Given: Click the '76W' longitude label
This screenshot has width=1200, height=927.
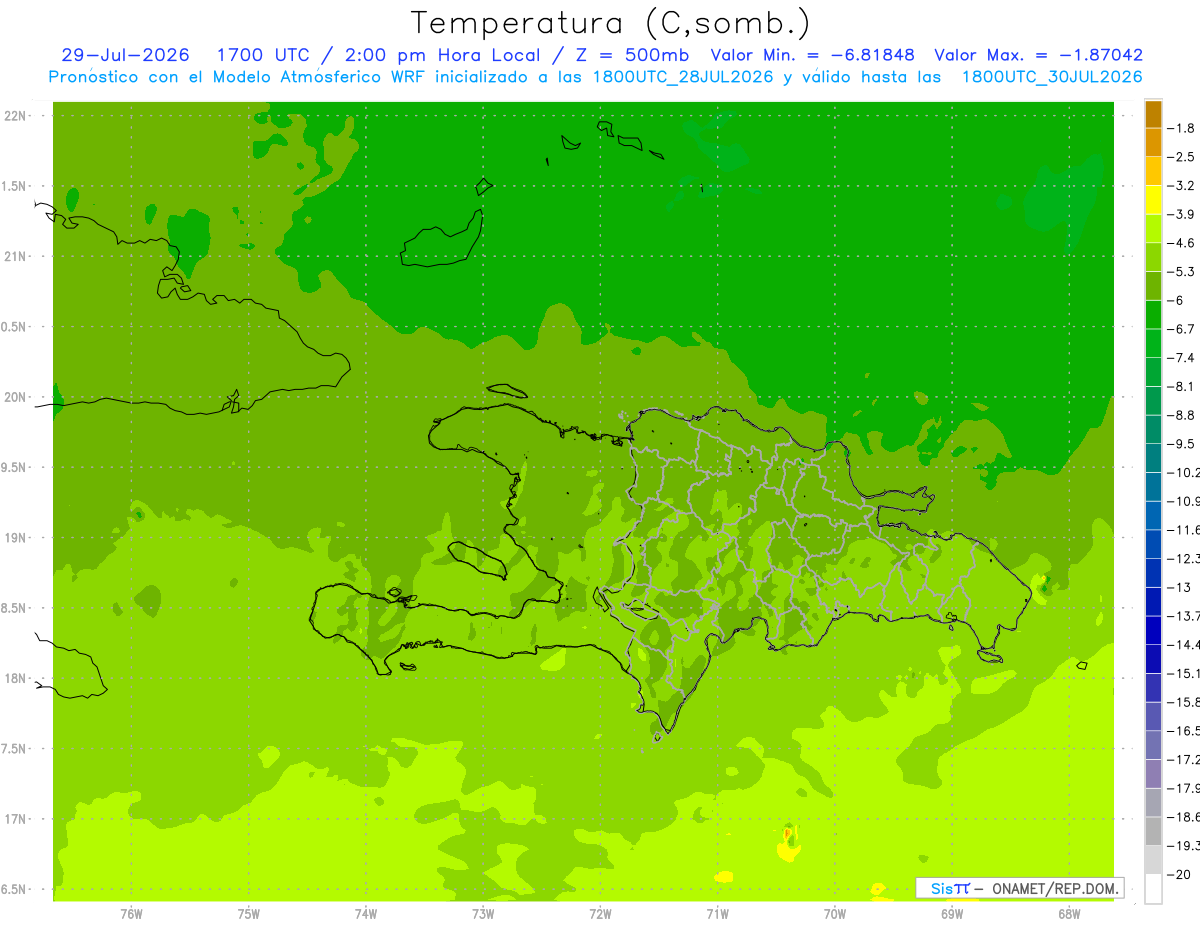Looking at the screenshot, I should (131, 914).
